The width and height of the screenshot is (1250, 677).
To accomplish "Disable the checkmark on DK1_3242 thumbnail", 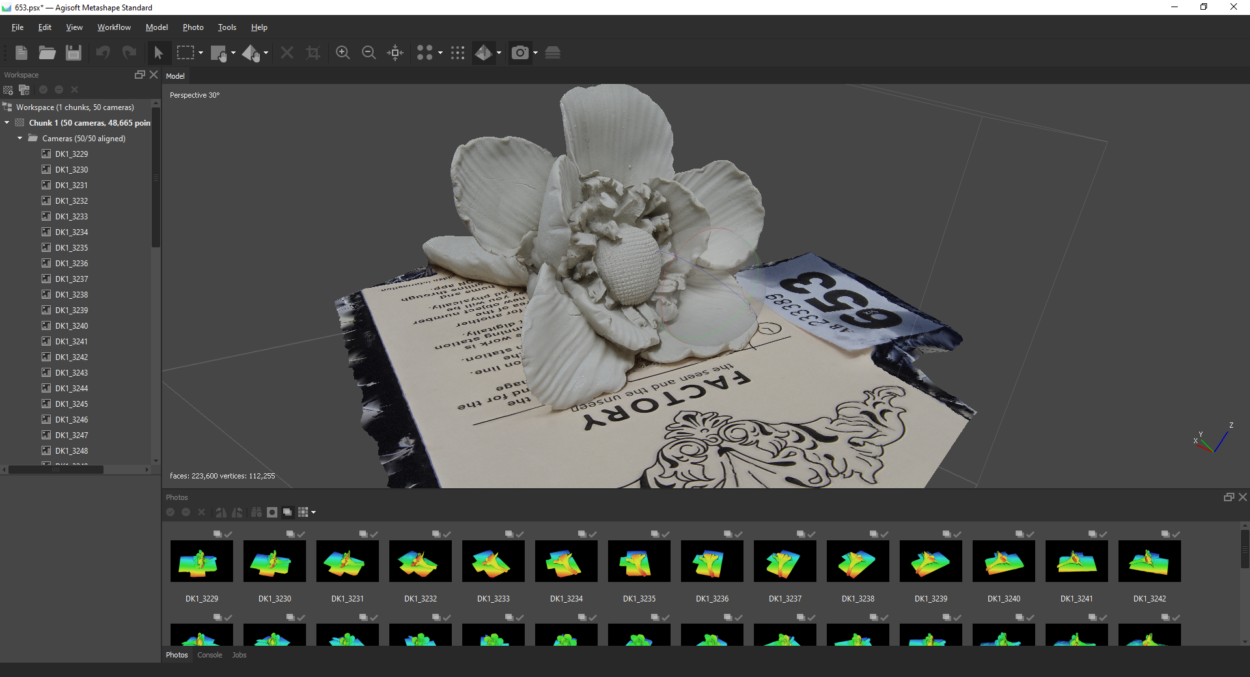I will tap(1176, 533).
